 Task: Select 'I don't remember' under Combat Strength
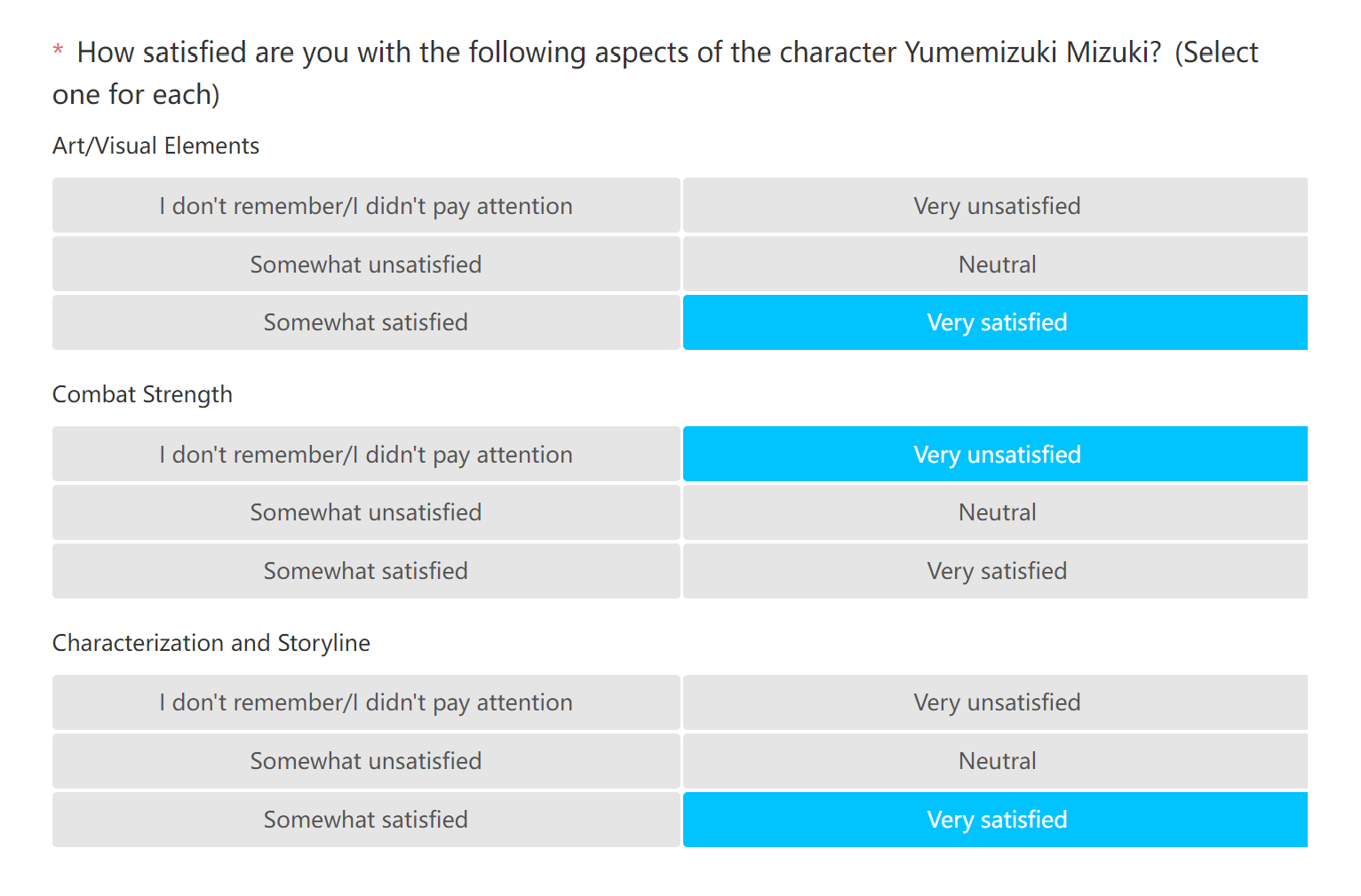(366, 454)
